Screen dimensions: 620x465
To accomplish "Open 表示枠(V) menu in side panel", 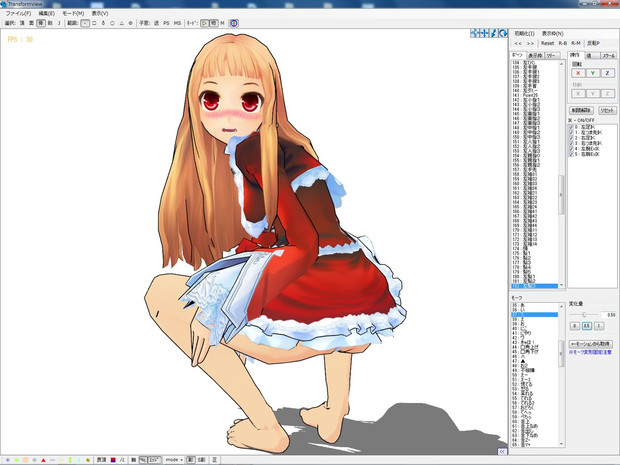I will 552,34.
